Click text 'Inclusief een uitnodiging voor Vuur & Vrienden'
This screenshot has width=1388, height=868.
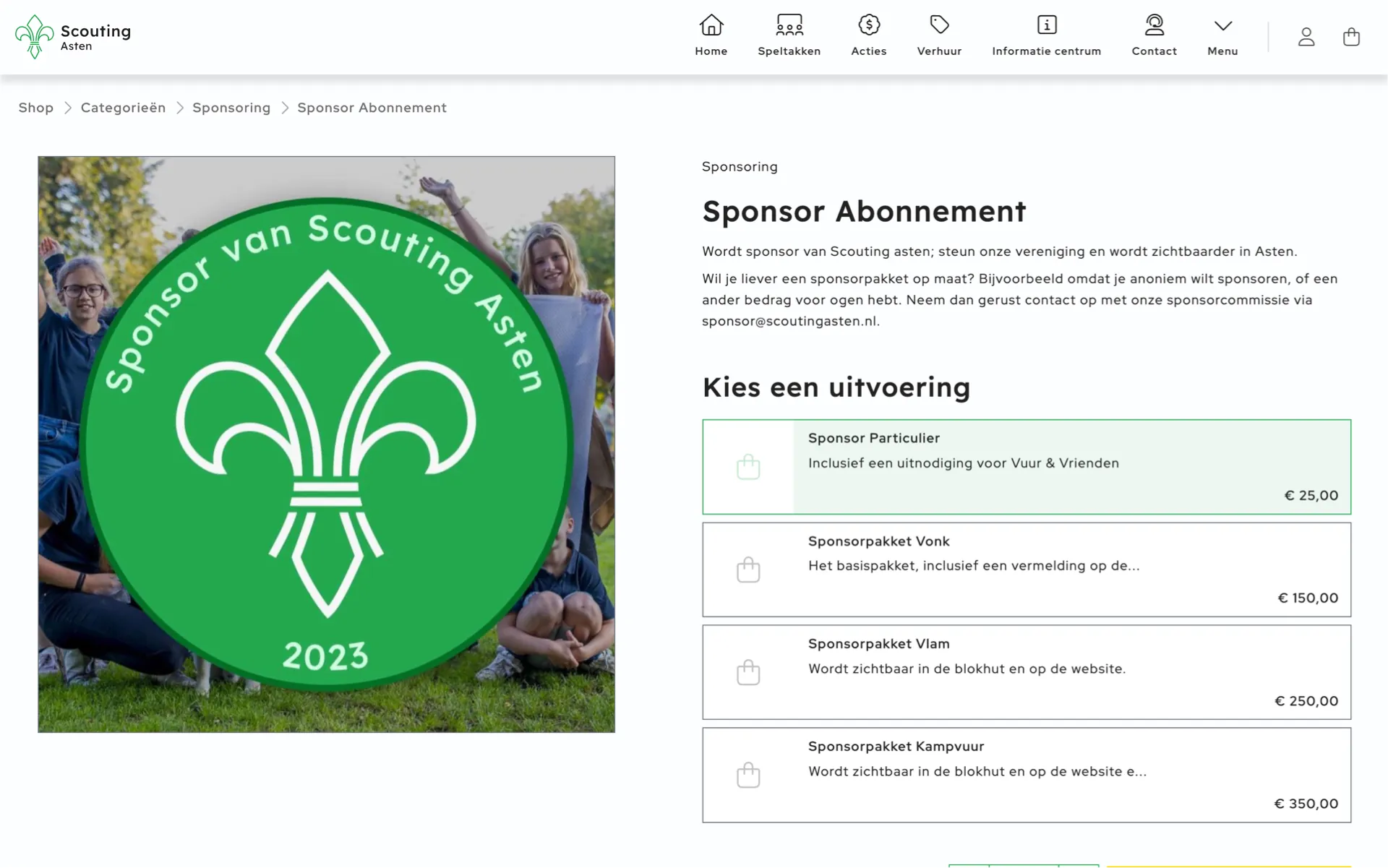click(x=964, y=463)
